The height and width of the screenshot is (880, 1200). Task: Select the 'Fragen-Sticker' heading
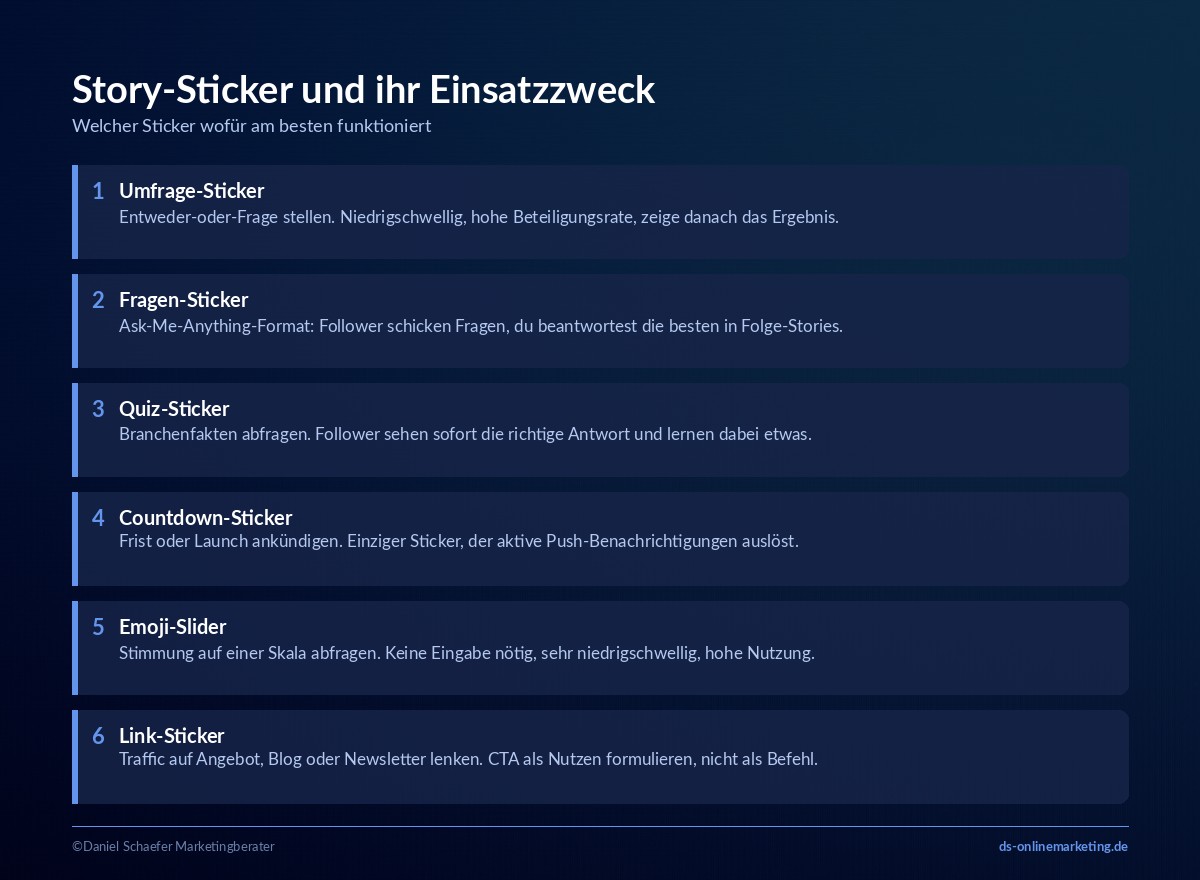pos(183,299)
